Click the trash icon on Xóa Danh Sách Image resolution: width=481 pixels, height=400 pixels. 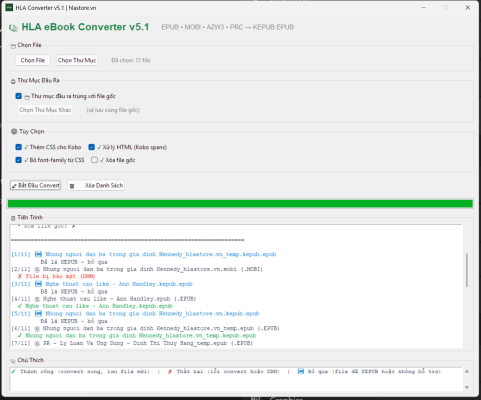click(72, 186)
